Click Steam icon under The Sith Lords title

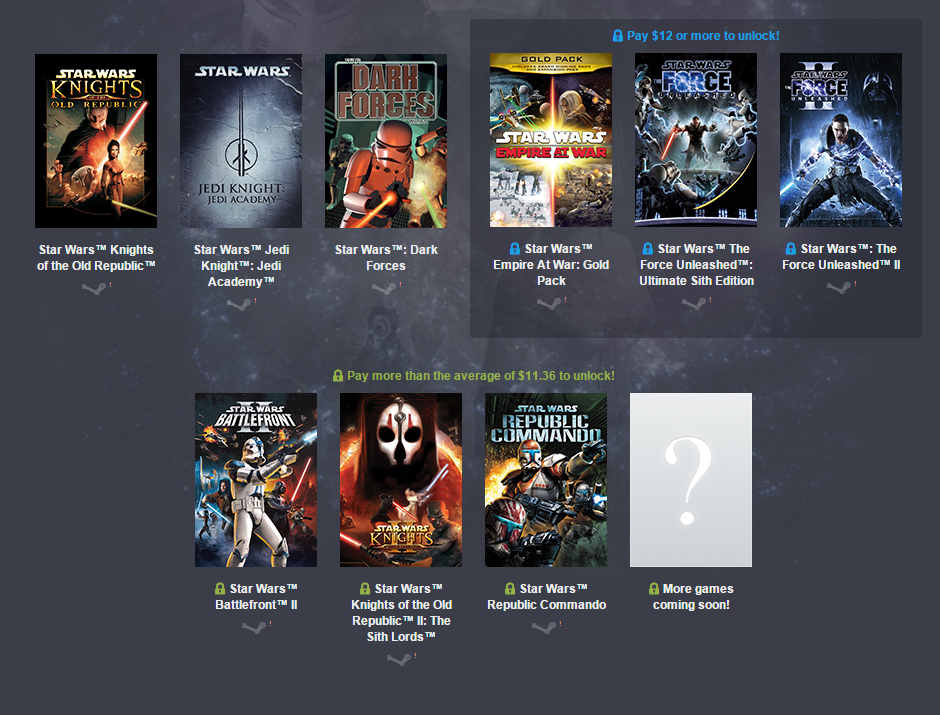pos(399,660)
